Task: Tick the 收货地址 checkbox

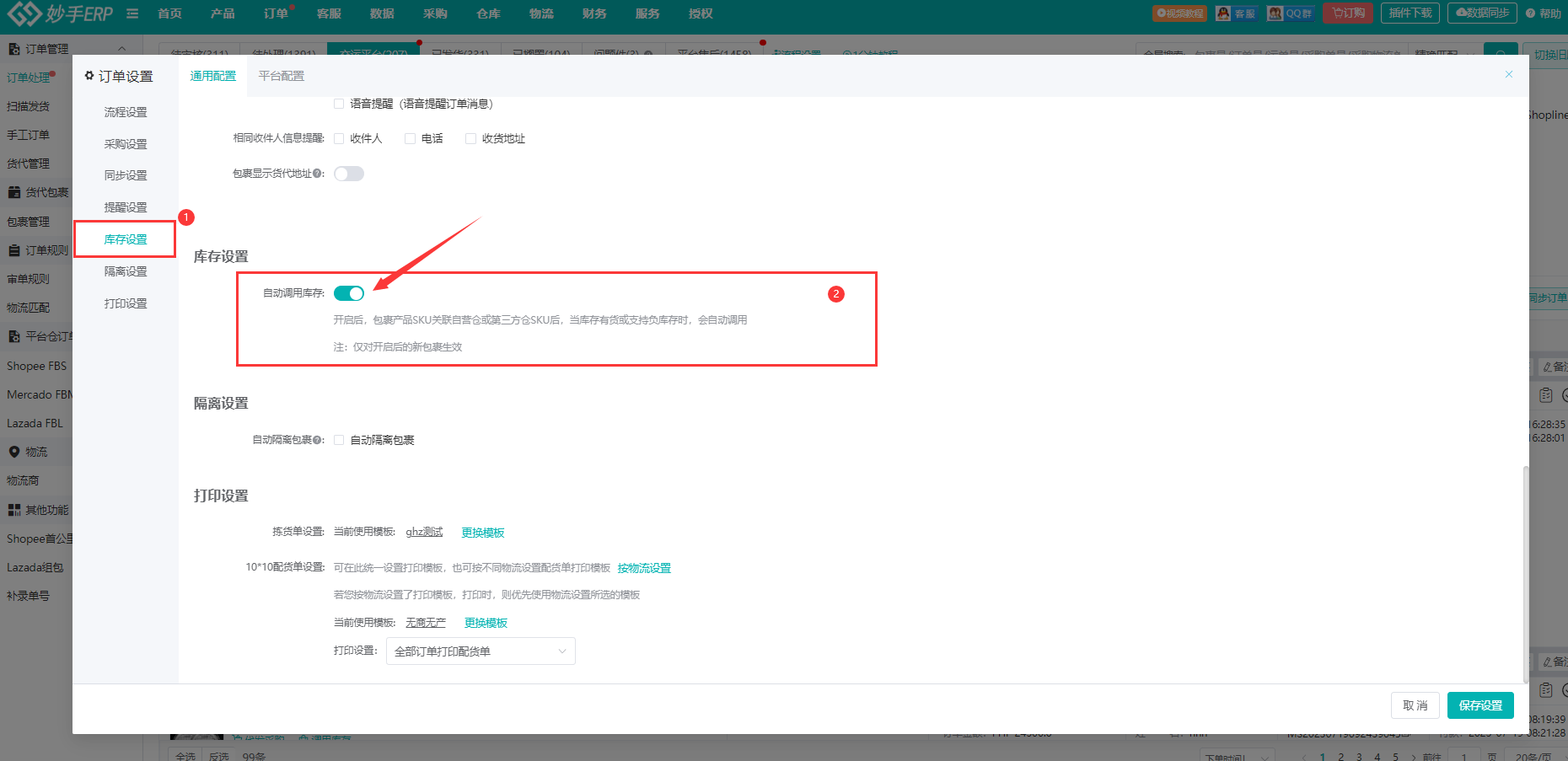Action: (x=470, y=139)
